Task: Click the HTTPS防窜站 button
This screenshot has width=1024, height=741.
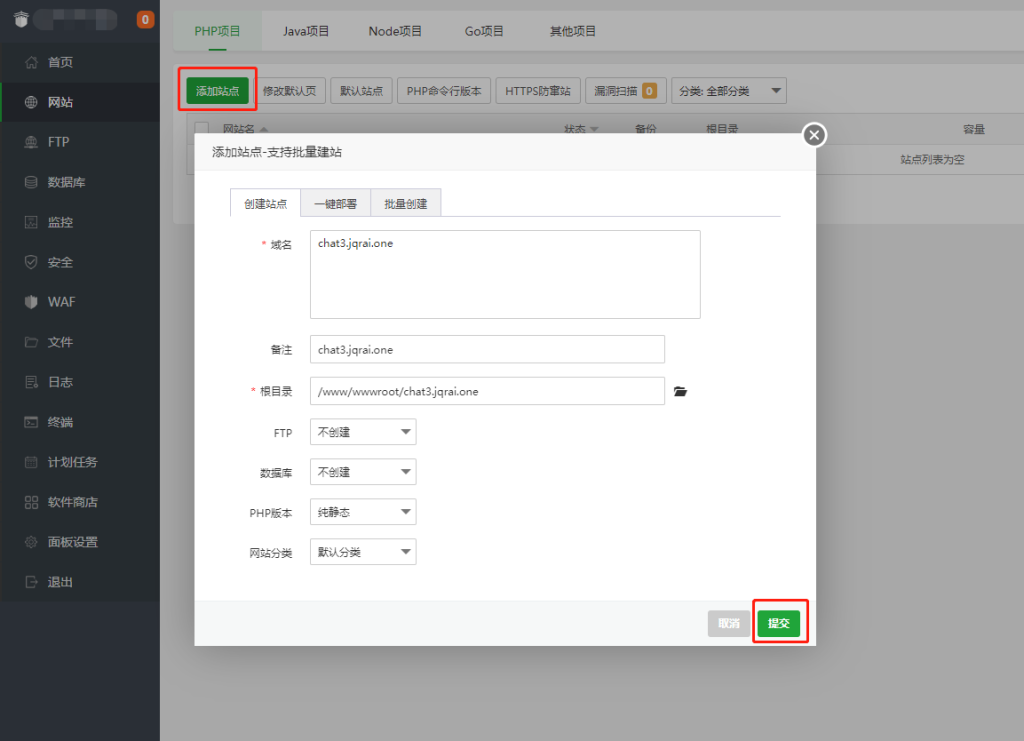Action: tap(537, 91)
